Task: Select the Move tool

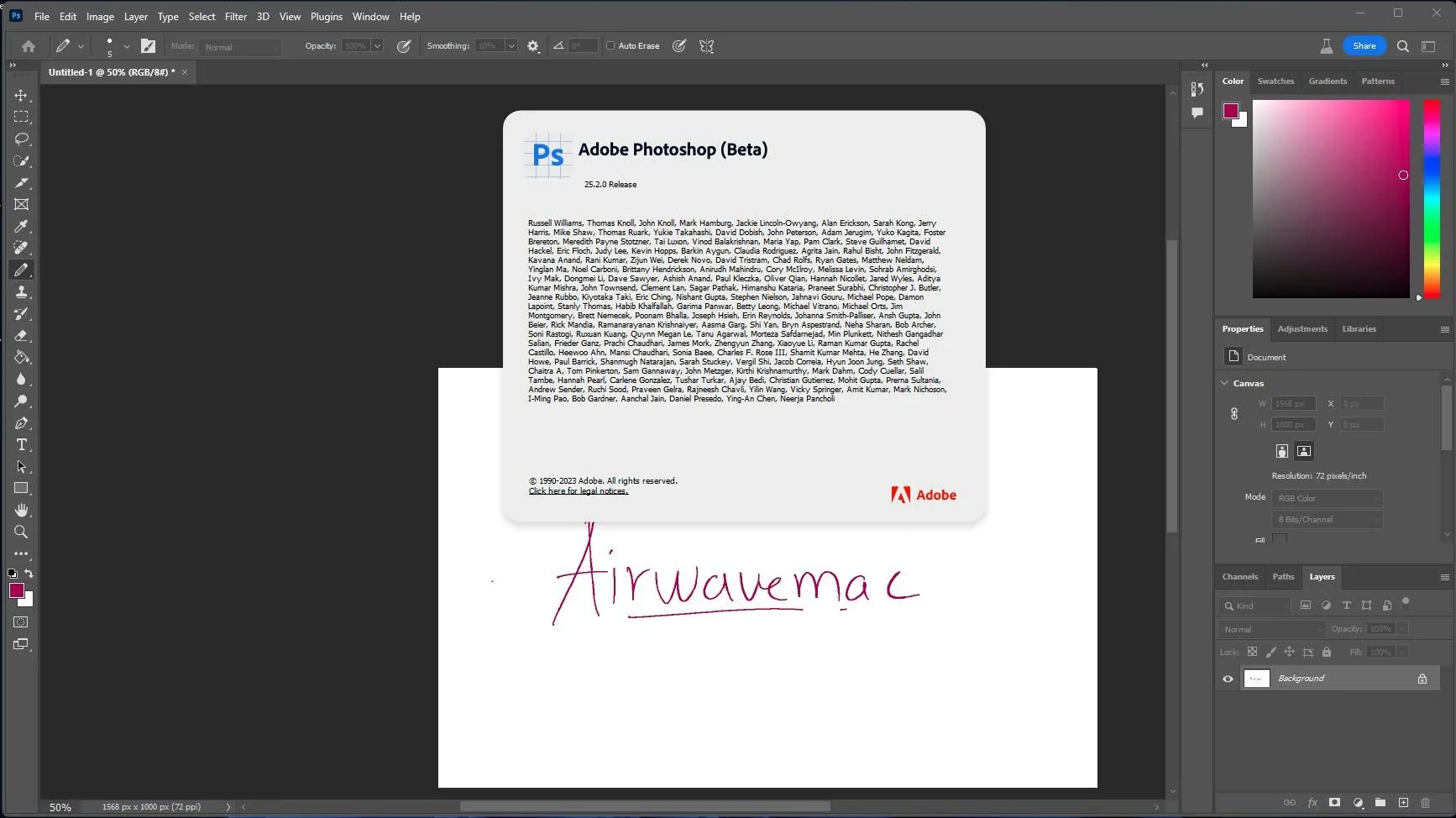Action: pos(21,96)
